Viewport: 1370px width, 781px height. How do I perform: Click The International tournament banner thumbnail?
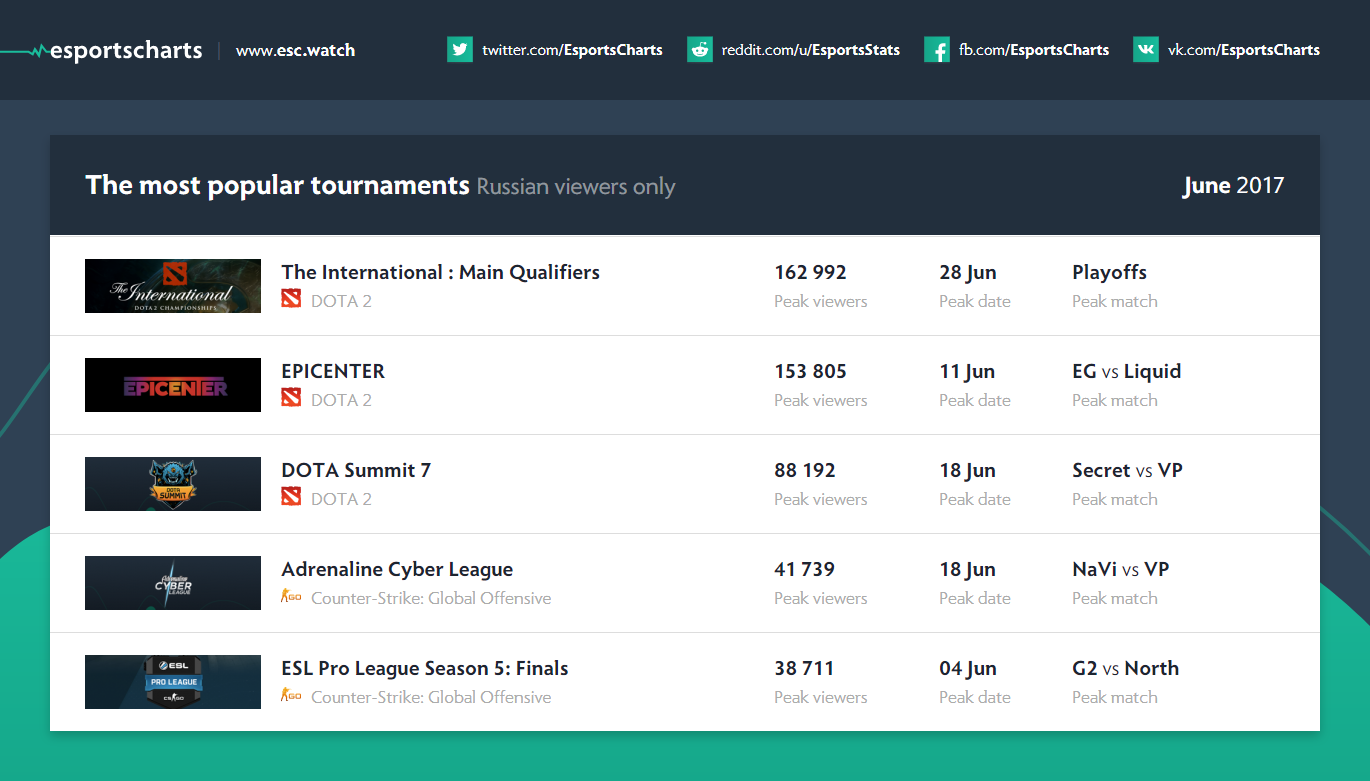tap(173, 286)
